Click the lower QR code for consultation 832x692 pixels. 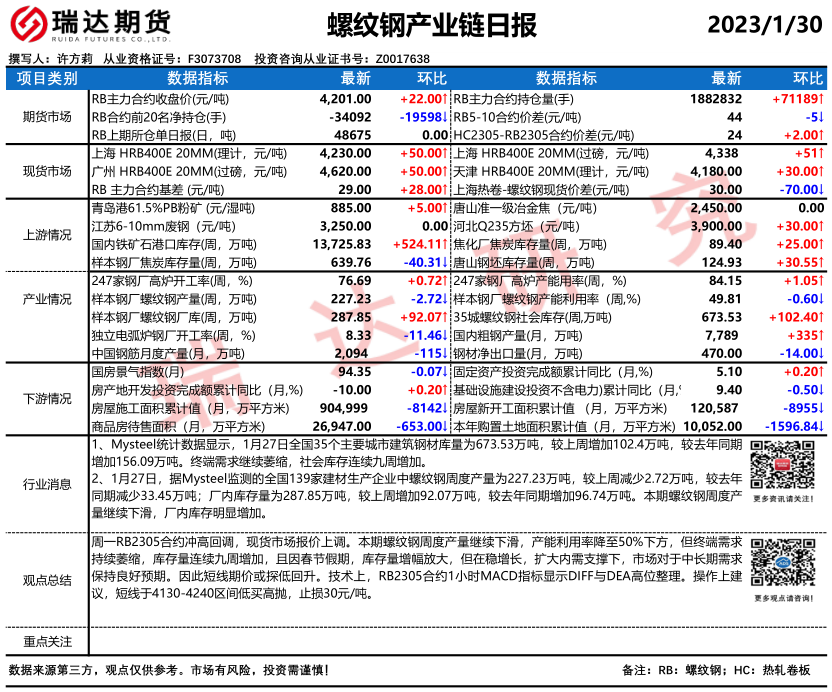coord(782,564)
